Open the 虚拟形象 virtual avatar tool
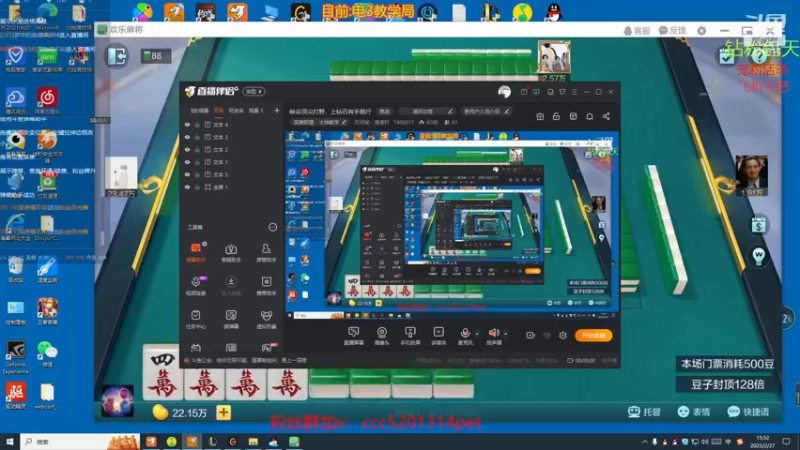 pyautogui.click(x=266, y=319)
